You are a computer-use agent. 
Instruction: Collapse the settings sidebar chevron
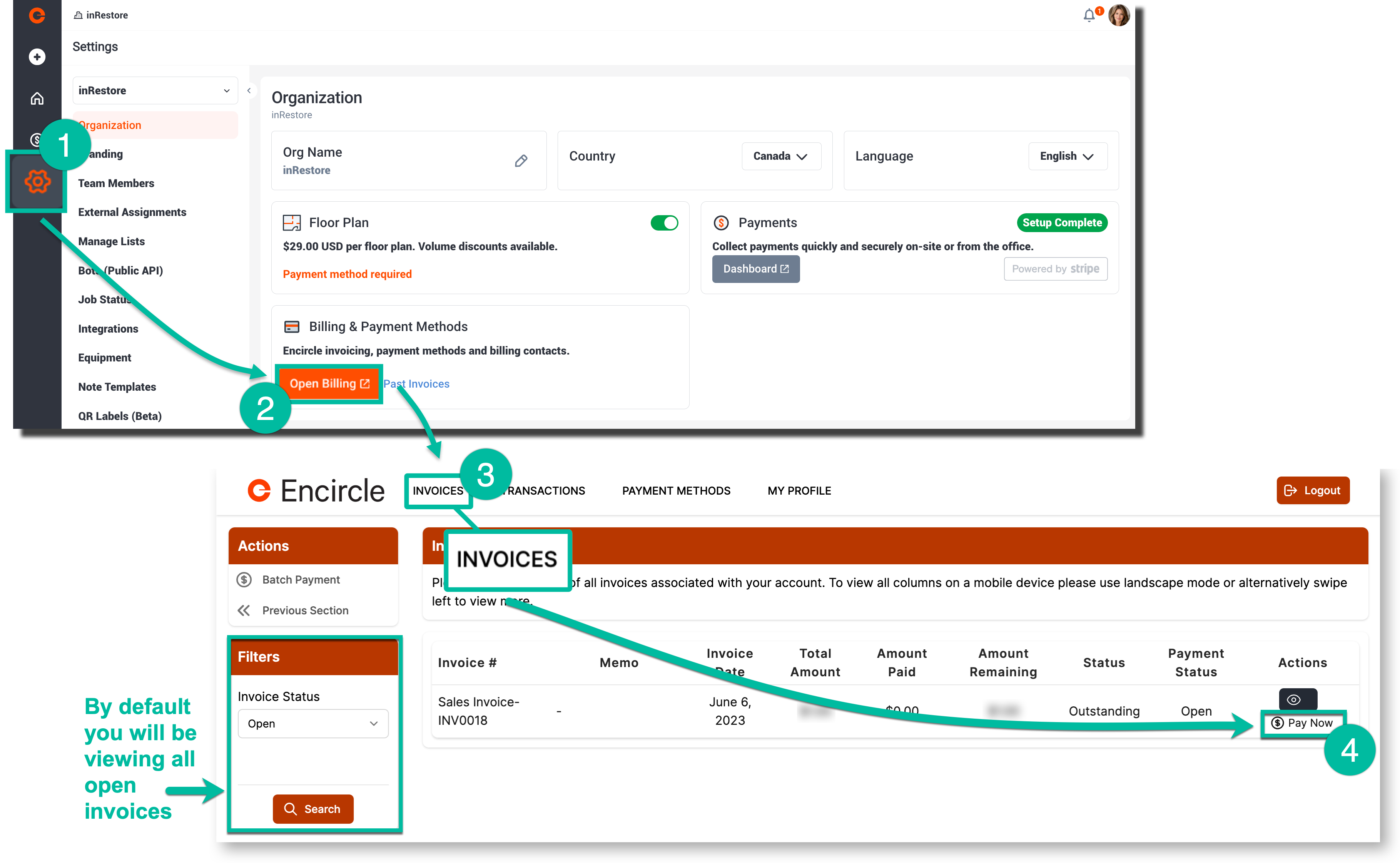(x=249, y=91)
